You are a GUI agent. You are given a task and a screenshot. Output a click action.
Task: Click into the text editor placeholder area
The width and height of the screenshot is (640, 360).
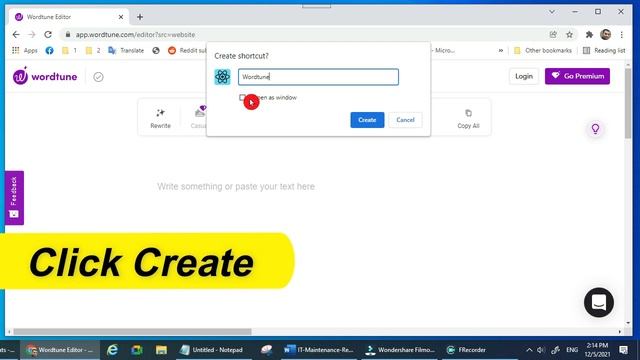(x=236, y=187)
